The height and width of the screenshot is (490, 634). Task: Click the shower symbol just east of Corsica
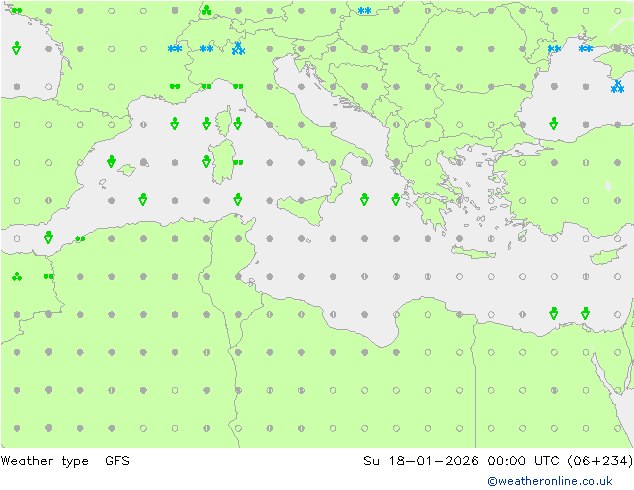(238, 123)
